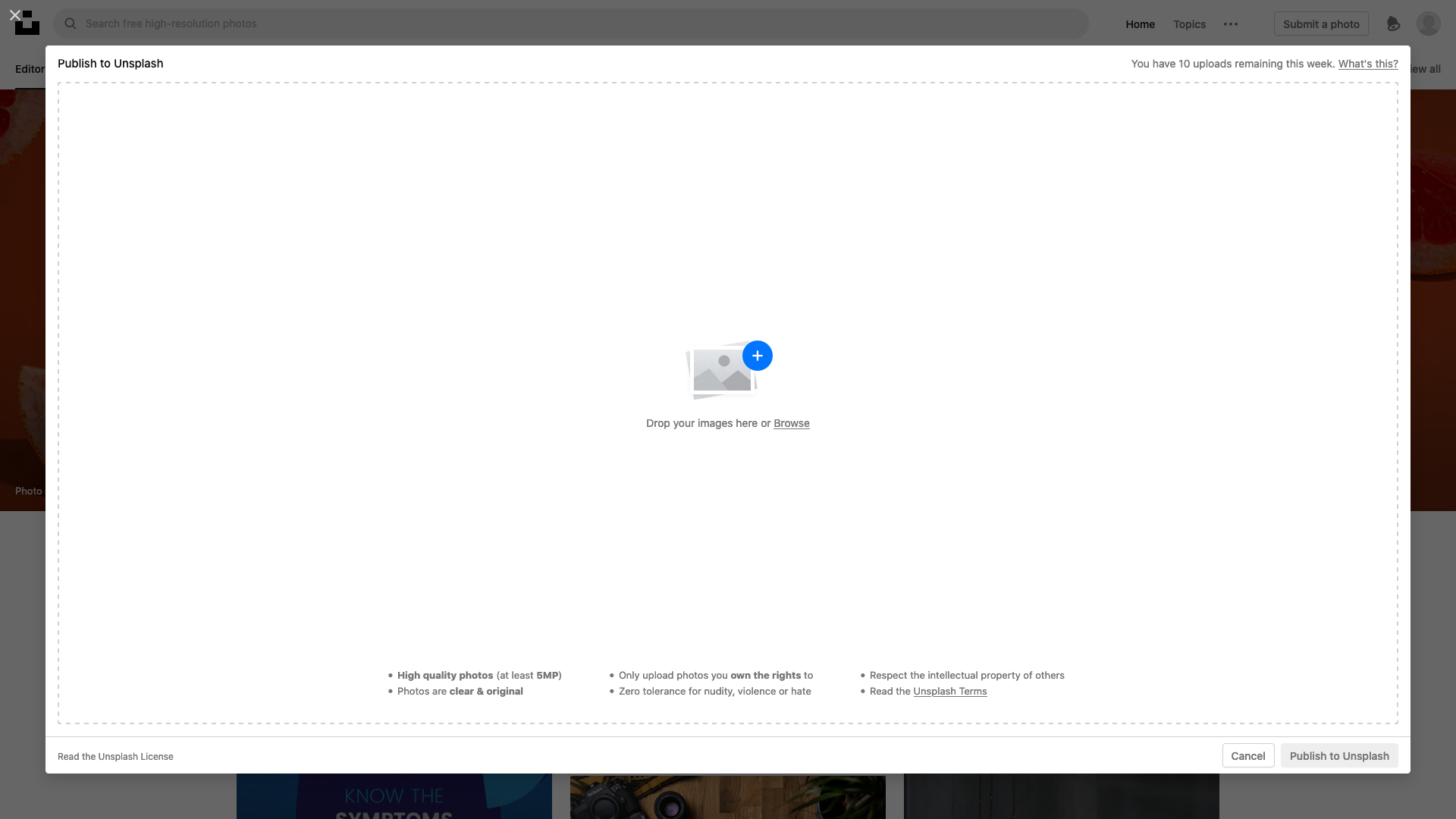Viewport: 1456px width, 819px height.
Task: Click the Submit a photo button
Action: [x=1320, y=24]
